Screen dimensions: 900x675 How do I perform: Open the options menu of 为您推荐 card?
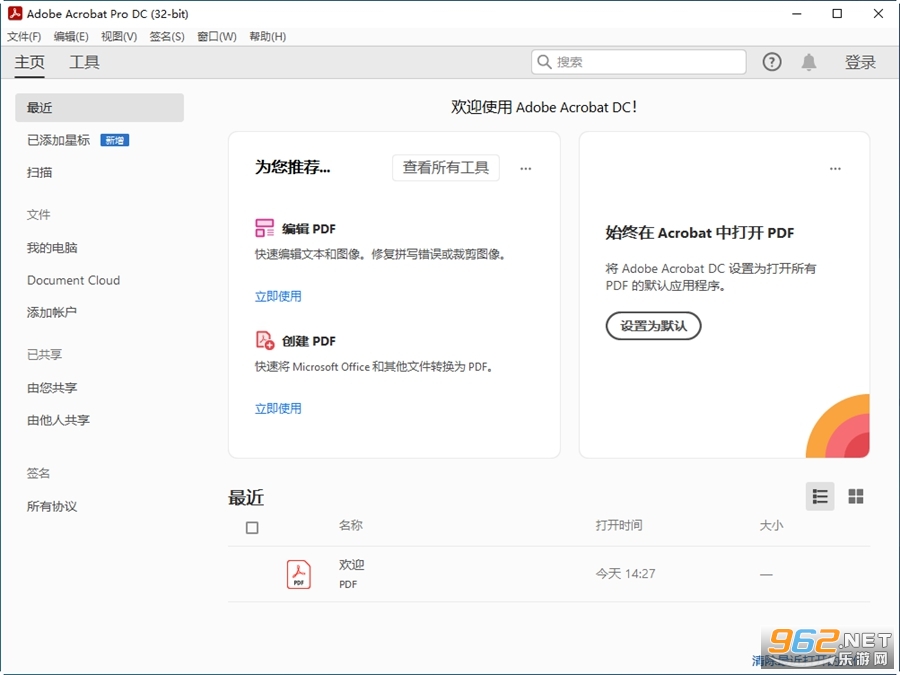point(526,169)
